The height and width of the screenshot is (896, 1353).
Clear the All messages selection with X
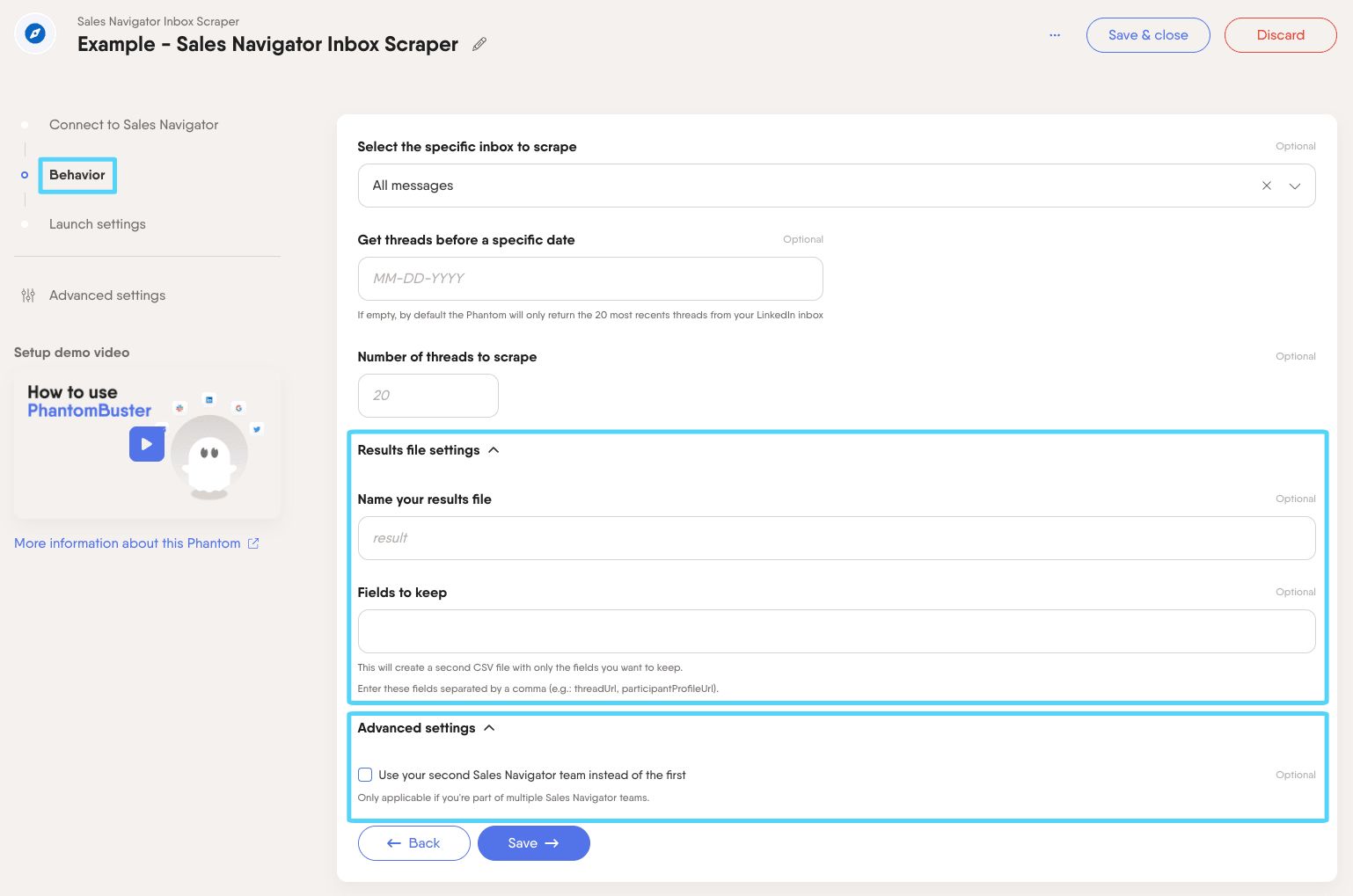point(1267,186)
